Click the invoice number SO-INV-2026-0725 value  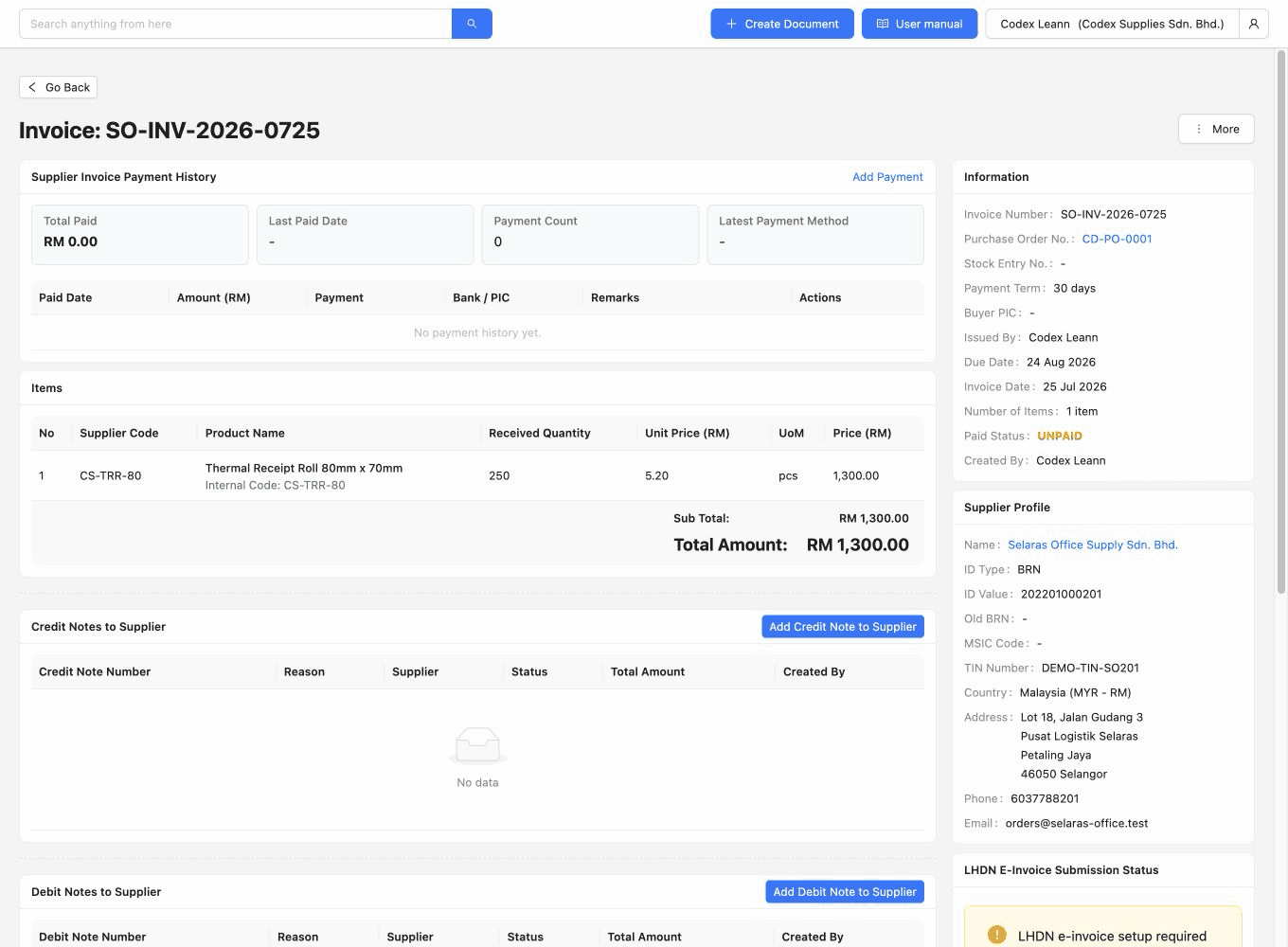(1114, 214)
